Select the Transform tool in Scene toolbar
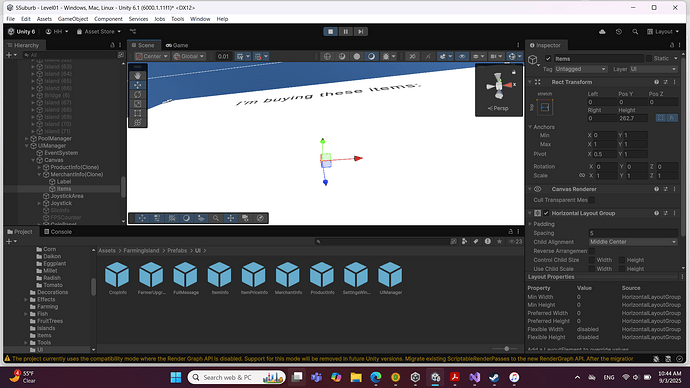The width and height of the screenshot is (690, 388). pos(137,122)
